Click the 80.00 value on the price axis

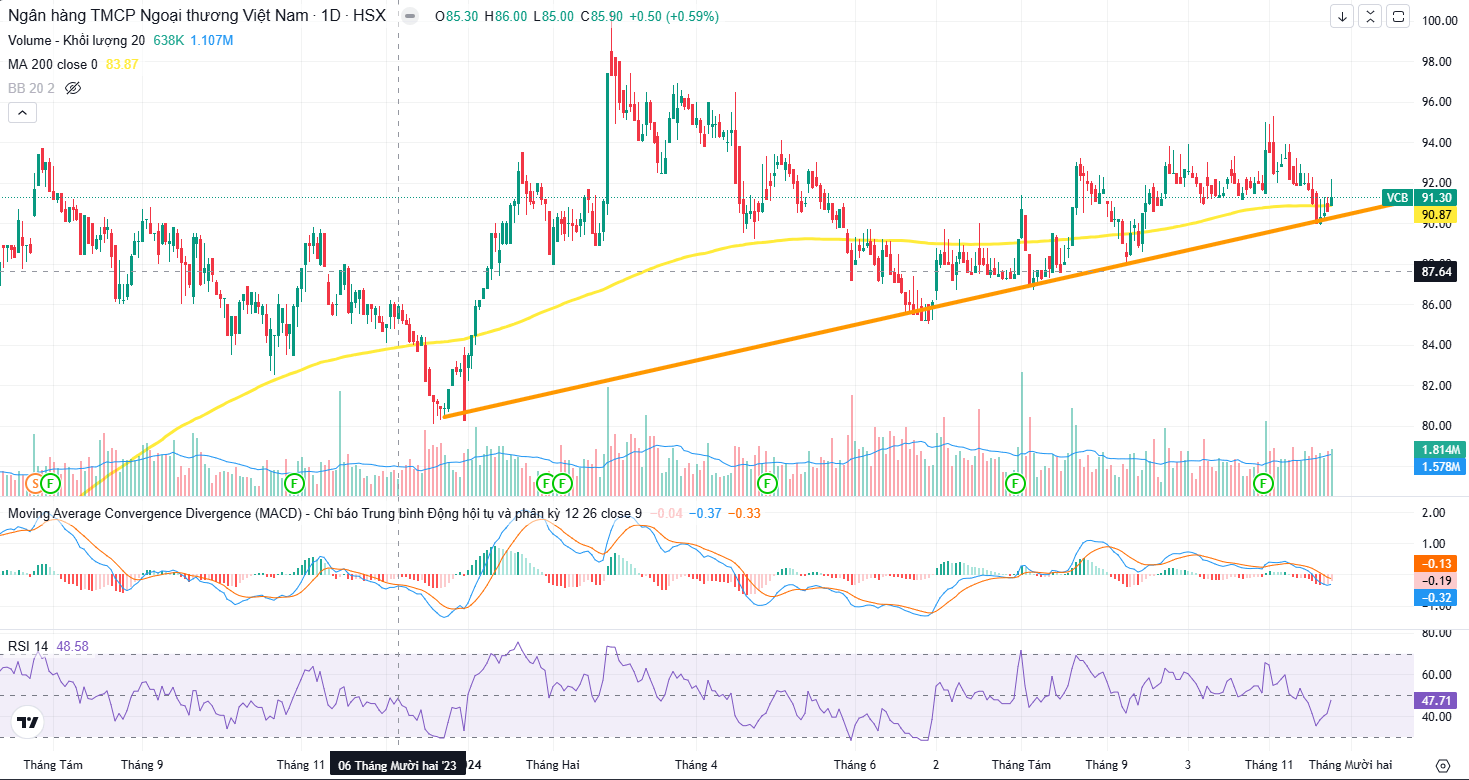[1438, 426]
